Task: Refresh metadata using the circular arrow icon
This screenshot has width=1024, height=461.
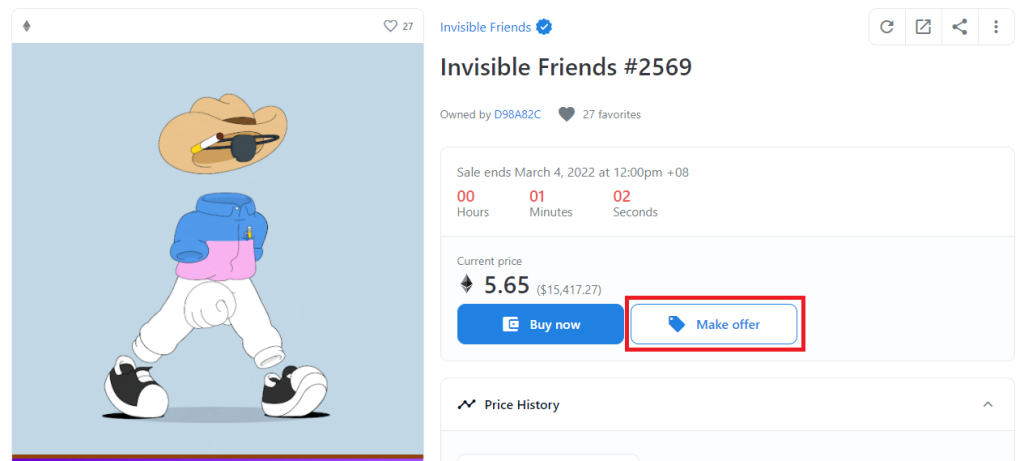Action: tap(887, 27)
